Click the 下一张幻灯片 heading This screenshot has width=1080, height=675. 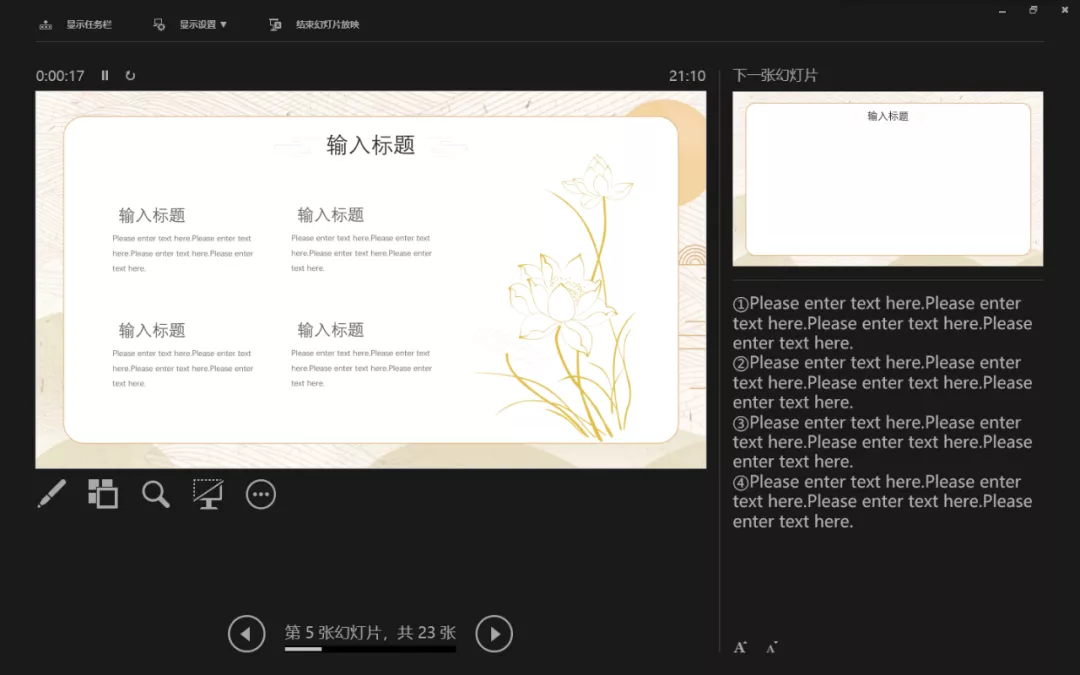tap(775, 76)
